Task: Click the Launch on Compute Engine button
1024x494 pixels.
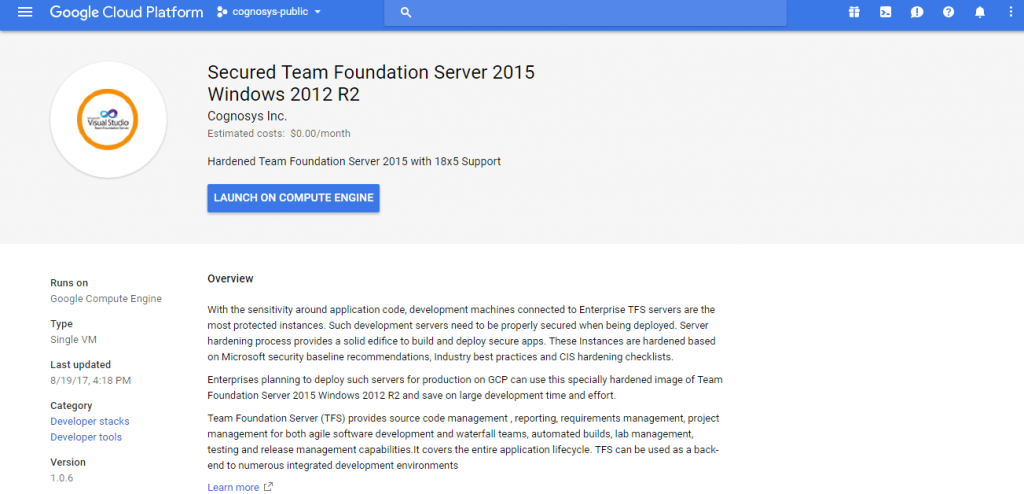Action: (x=293, y=198)
